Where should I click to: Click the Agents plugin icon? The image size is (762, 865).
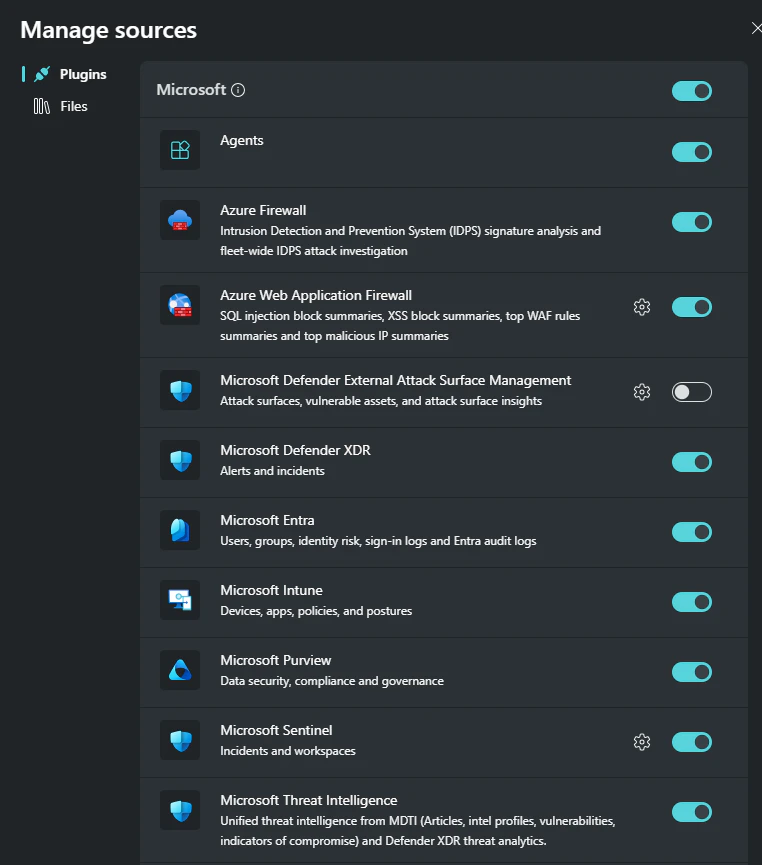pos(180,149)
